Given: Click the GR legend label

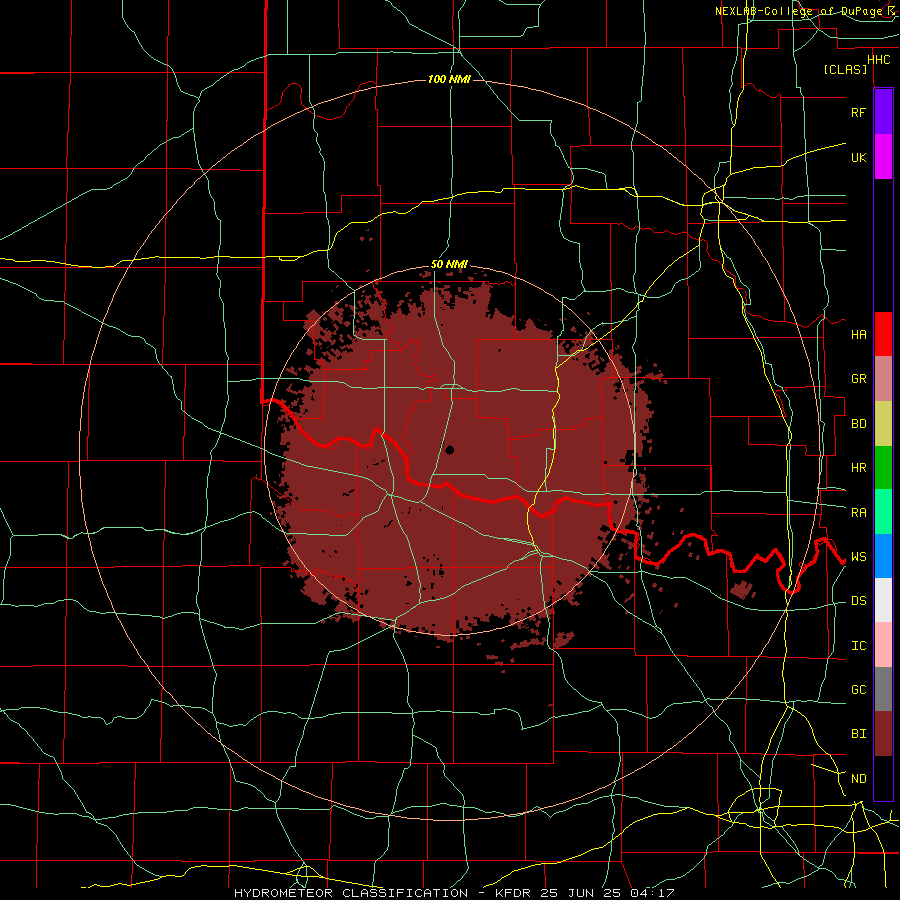Looking at the screenshot, I should (858, 379).
